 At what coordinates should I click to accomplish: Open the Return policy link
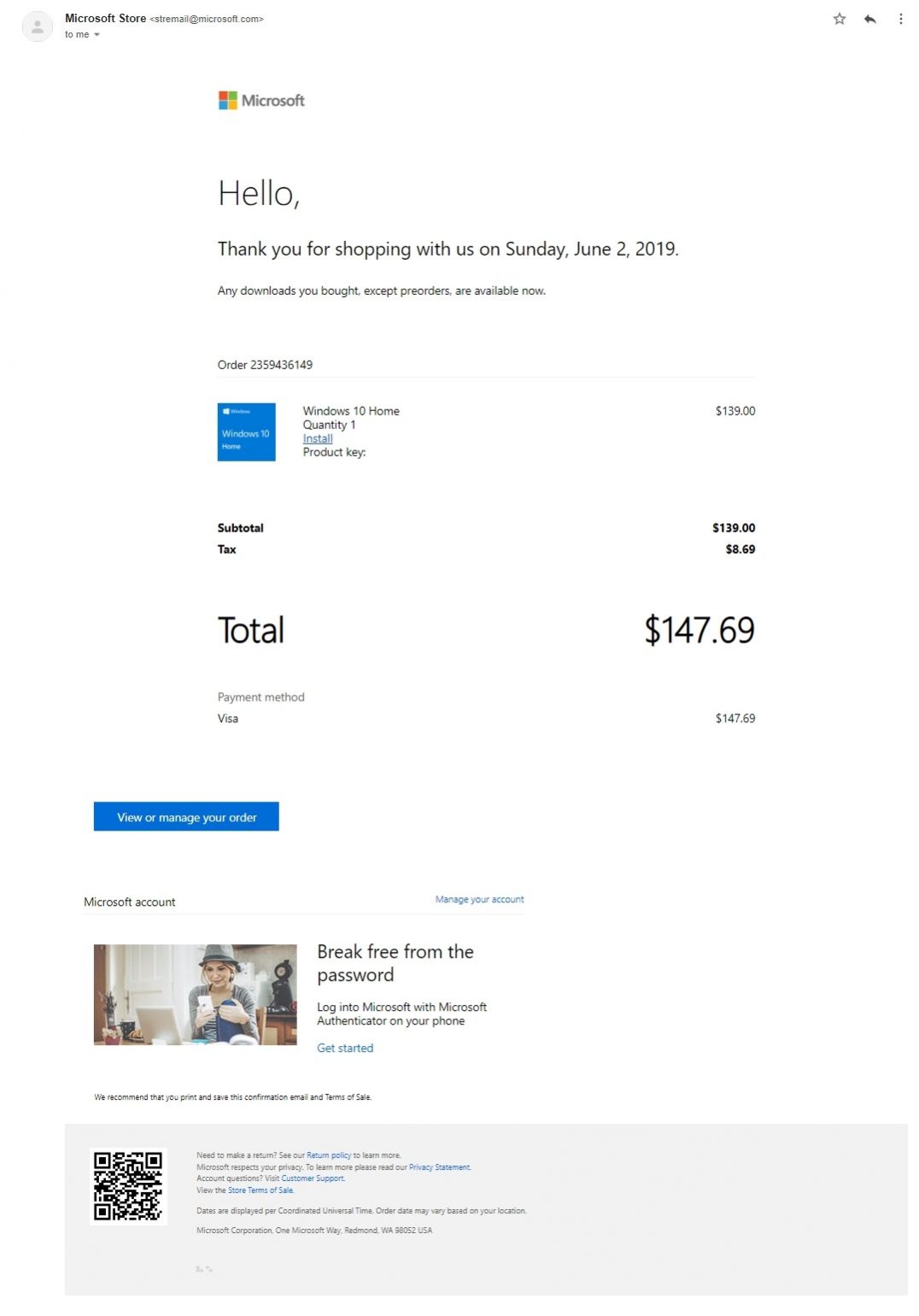point(329,1154)
